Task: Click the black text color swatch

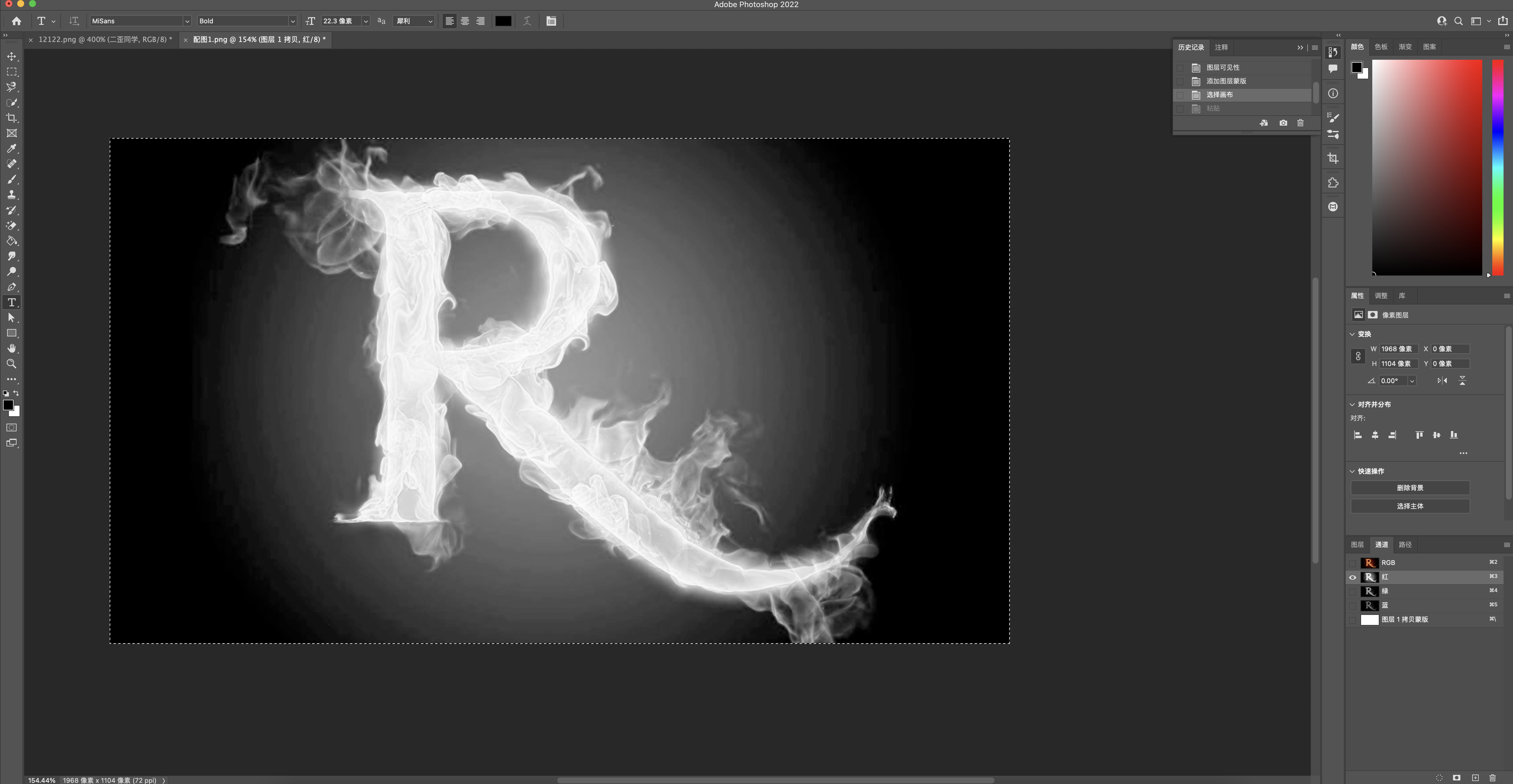Action: point(503,21)
